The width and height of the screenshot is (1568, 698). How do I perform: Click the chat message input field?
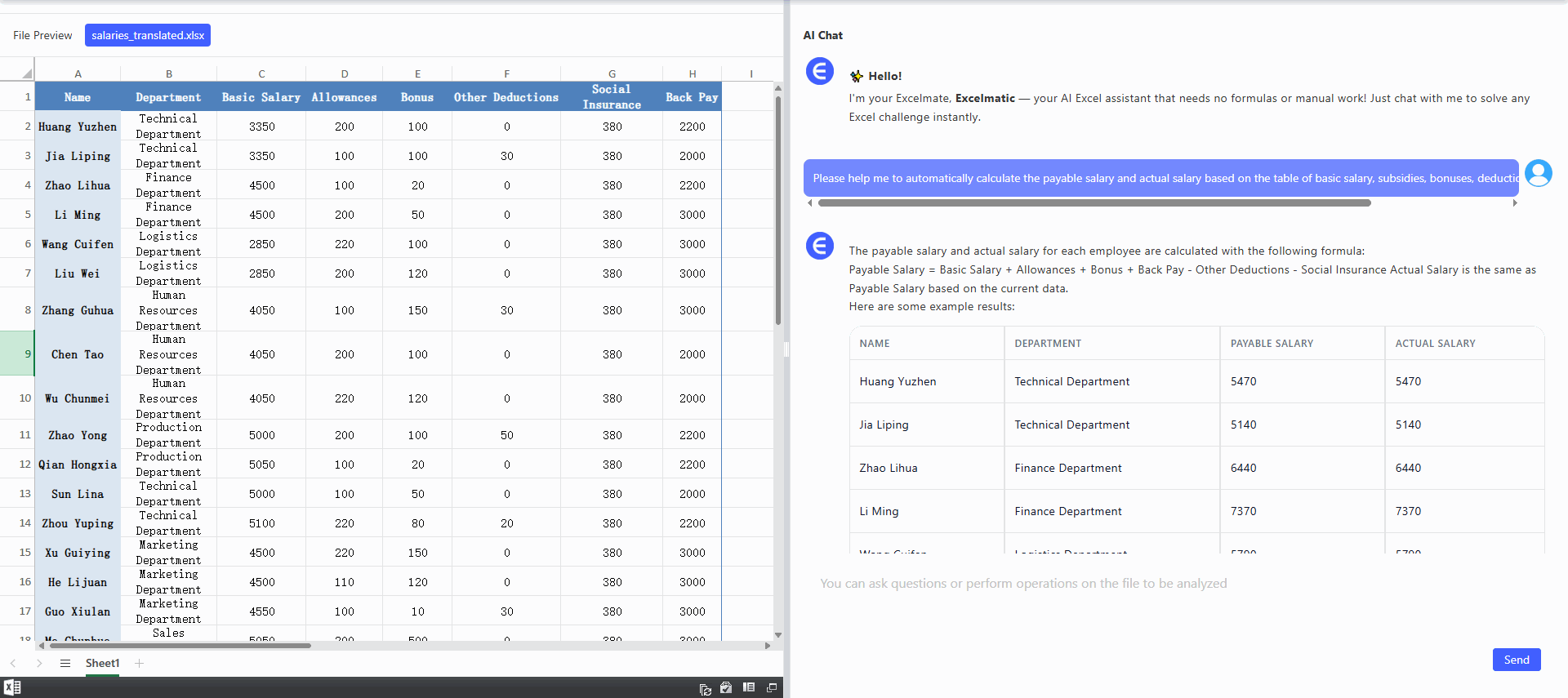pos(1143,584)
